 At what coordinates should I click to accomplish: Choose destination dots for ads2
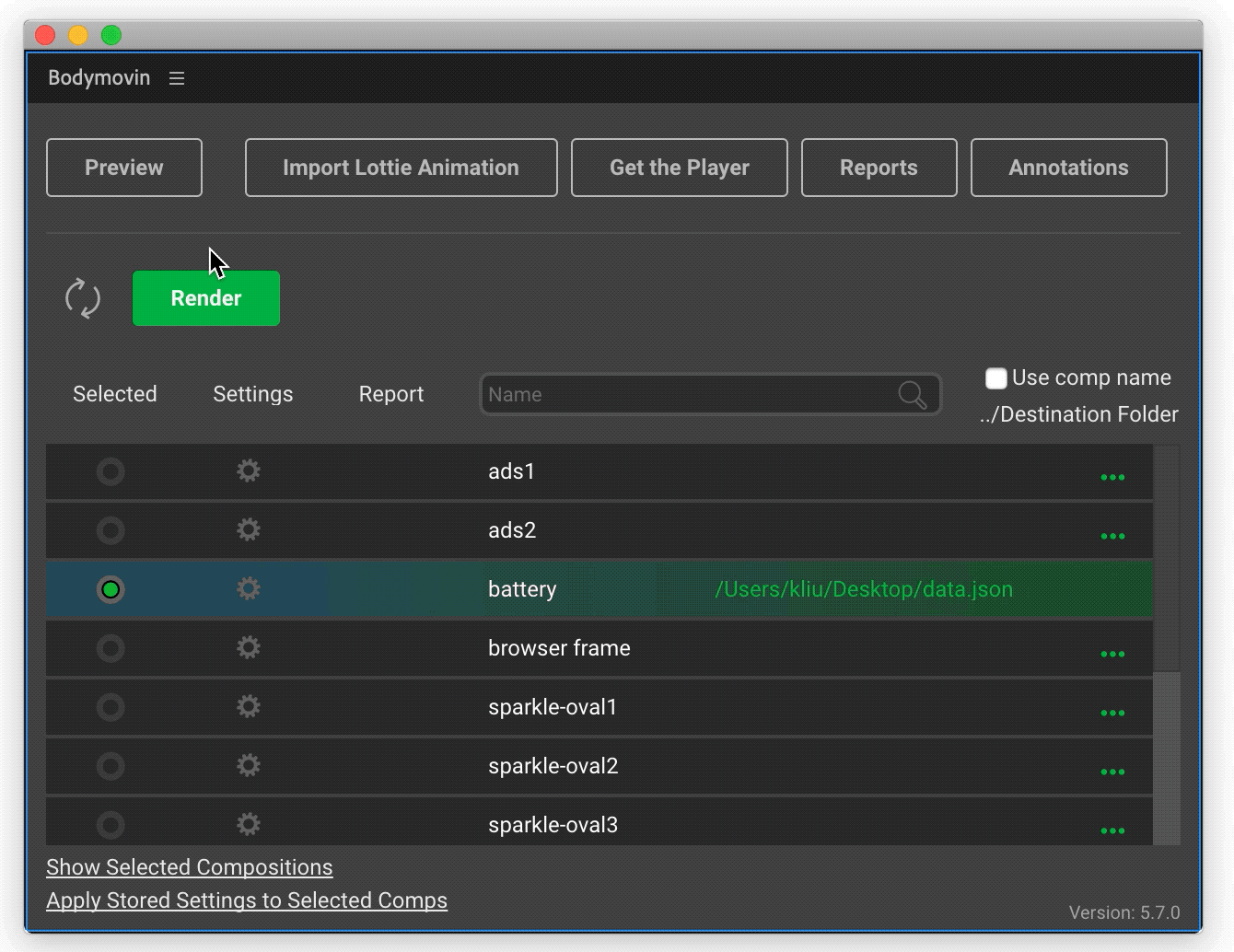click(1112, 536)
